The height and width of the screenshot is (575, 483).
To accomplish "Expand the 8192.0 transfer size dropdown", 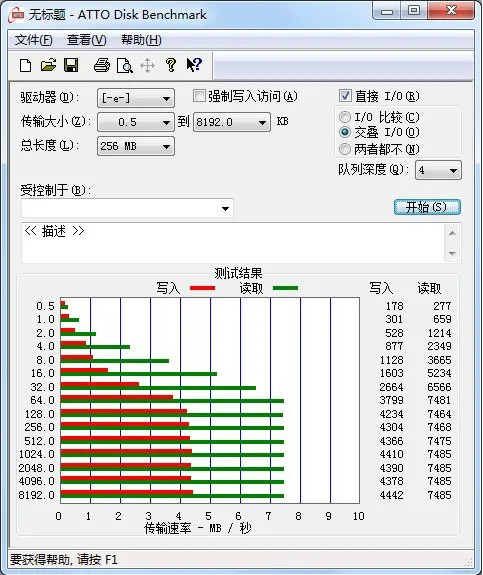I will (x=232, y=122).
